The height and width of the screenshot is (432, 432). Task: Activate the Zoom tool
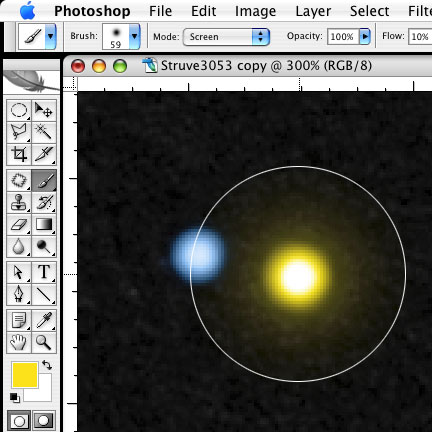[44, 342]
